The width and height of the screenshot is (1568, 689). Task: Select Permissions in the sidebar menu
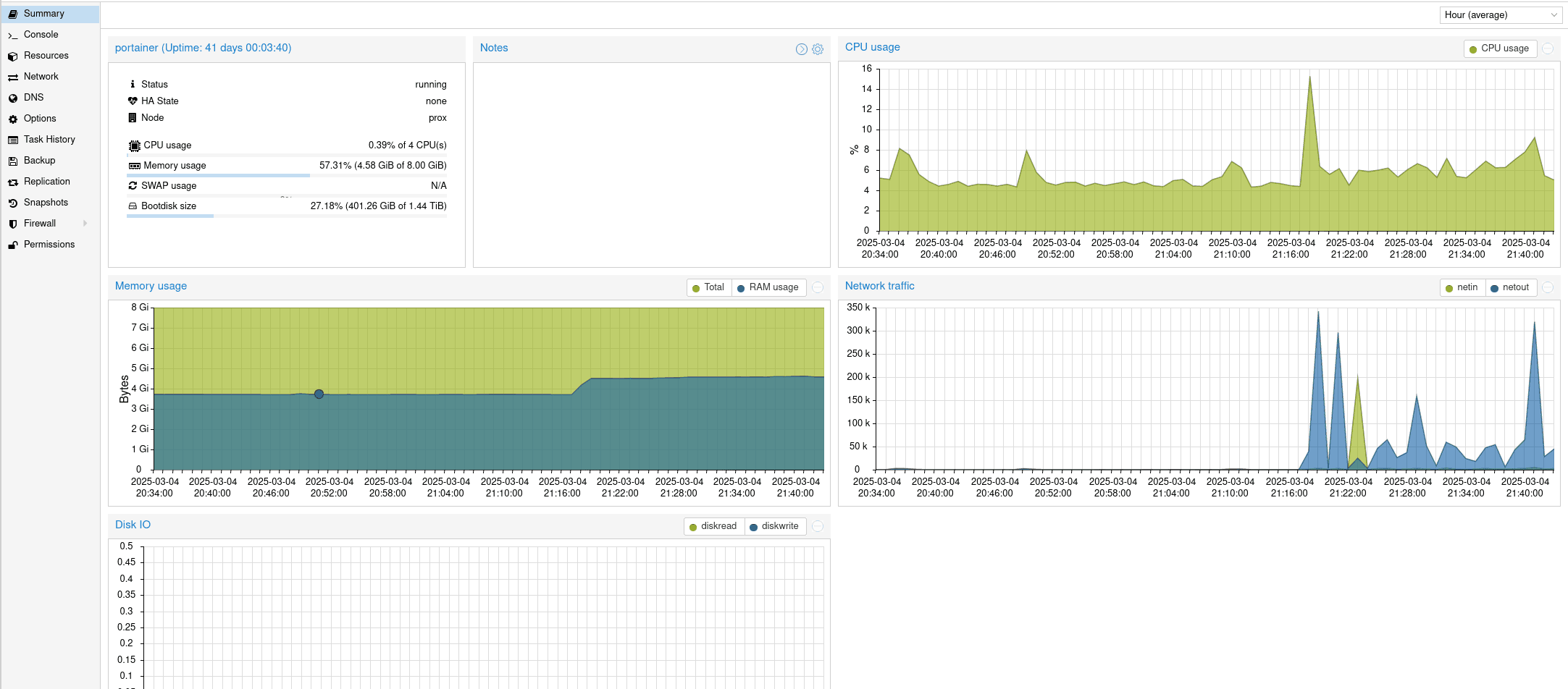[49, 244]
